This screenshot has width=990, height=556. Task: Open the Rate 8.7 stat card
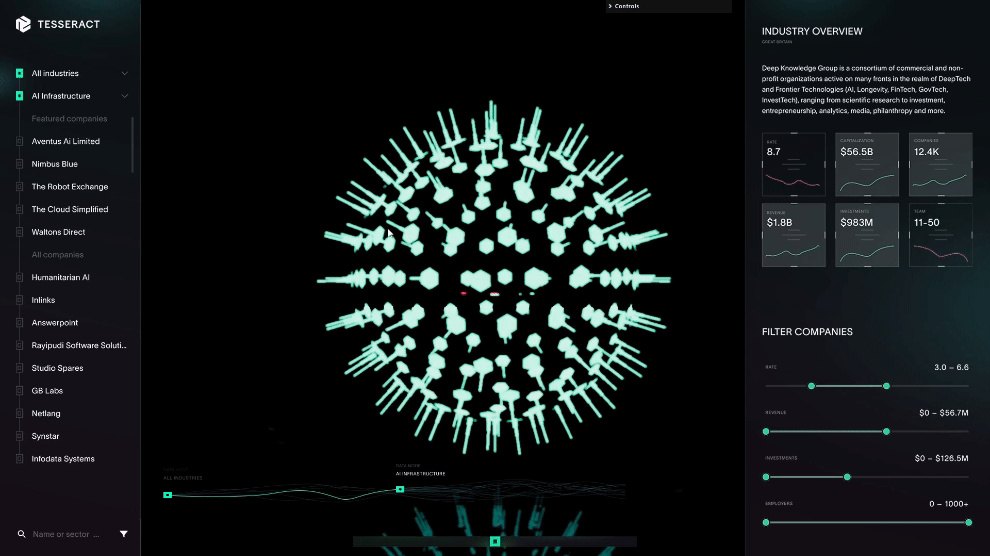point(794,164)
